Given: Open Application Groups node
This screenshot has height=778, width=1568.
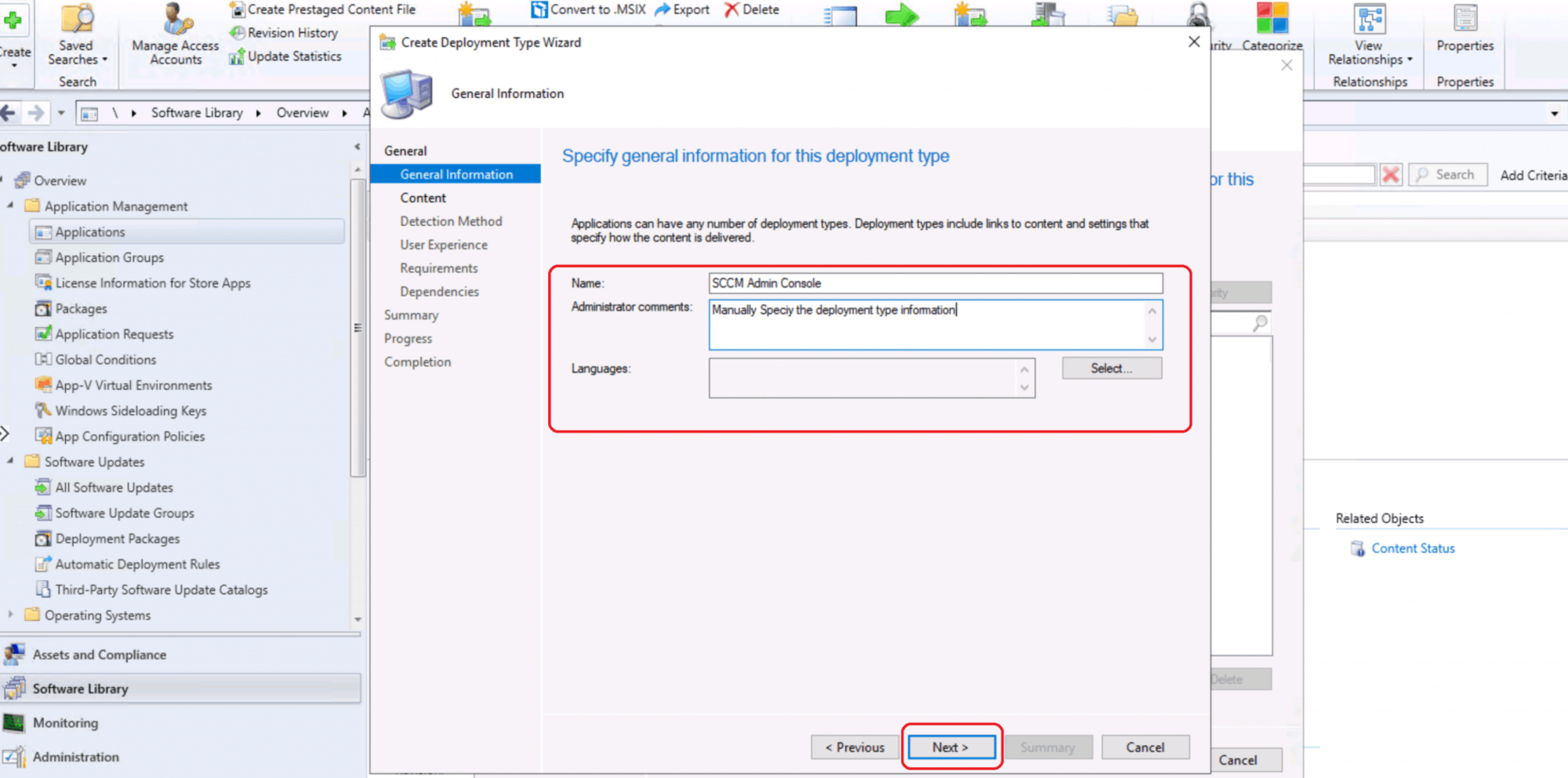Looking at the screenshot, I should pos(109,257).
